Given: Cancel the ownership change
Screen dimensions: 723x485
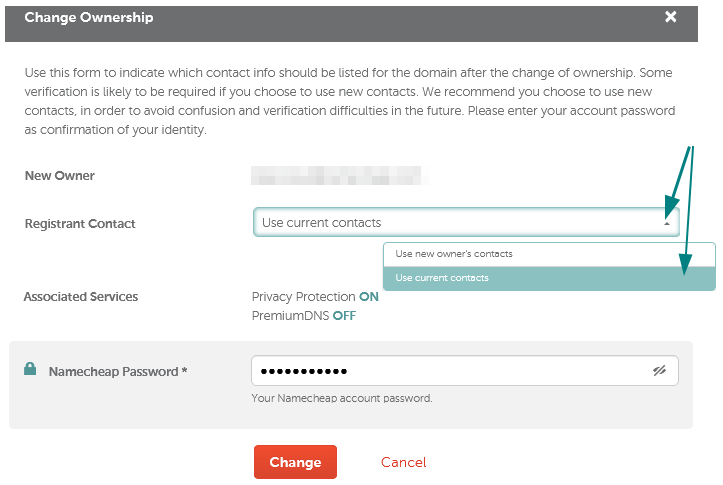Looking at the screenshot, I should pyautogui.click(x=403, y=462).
